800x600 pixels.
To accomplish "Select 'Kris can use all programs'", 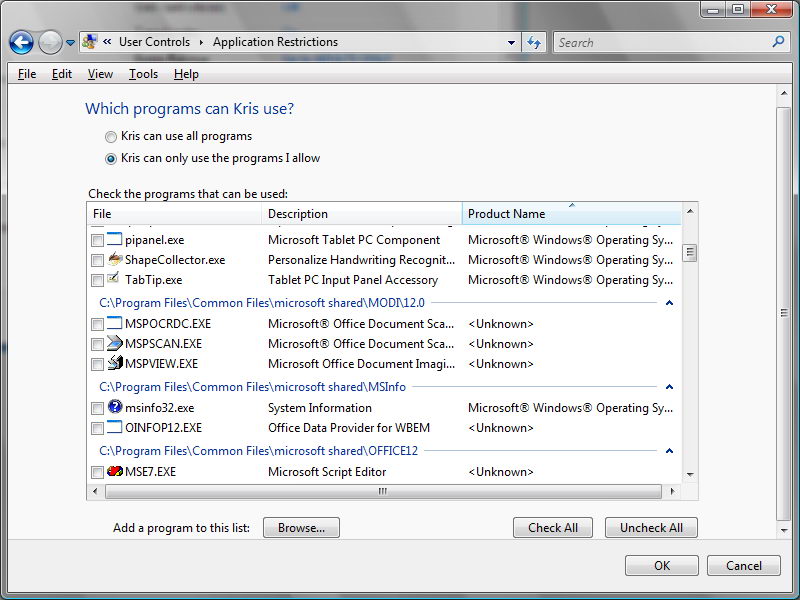I will click(110, 137).
